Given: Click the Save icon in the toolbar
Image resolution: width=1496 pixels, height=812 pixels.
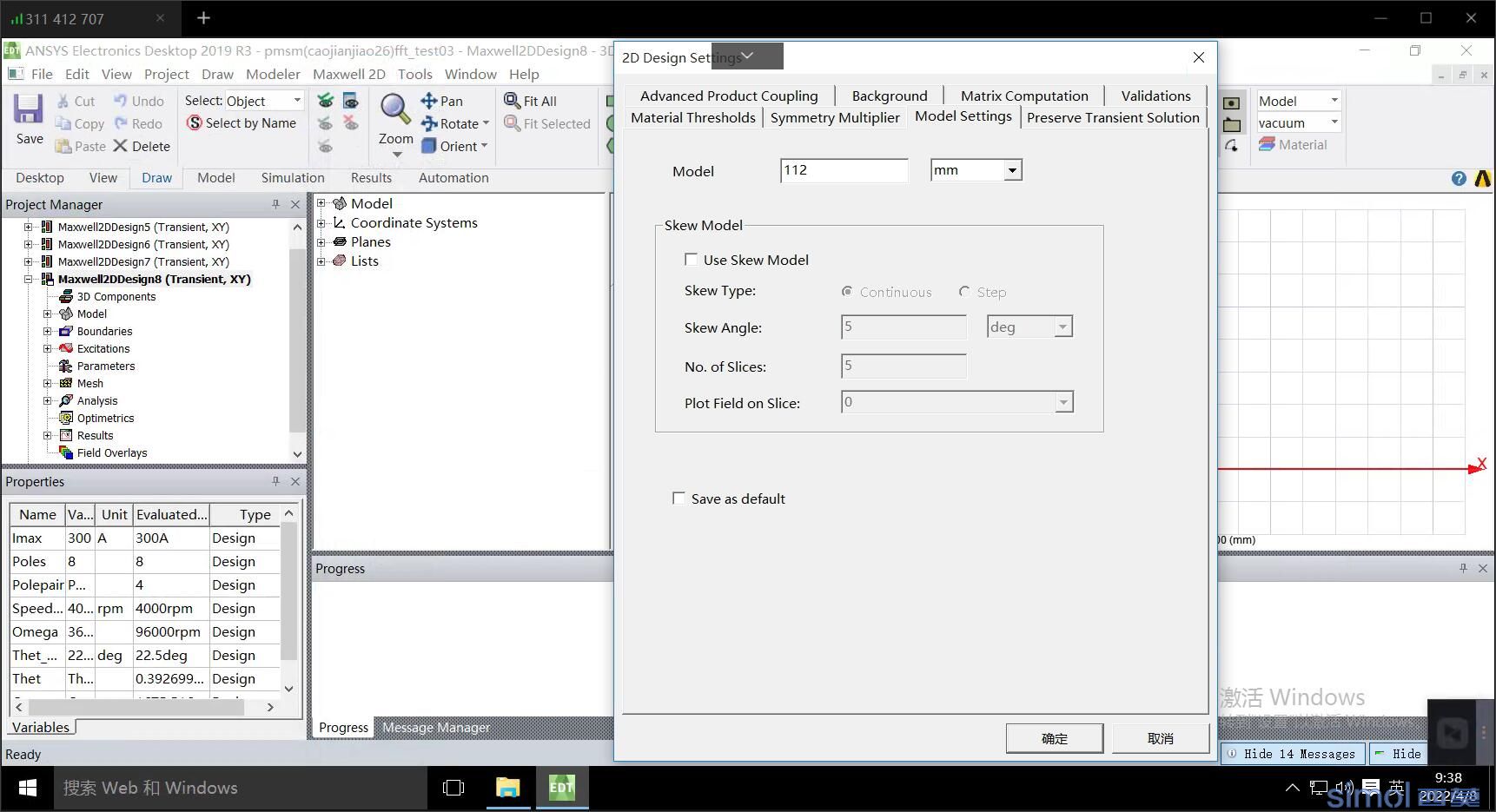Looking at the screenshot, I should tap(28, 109).
